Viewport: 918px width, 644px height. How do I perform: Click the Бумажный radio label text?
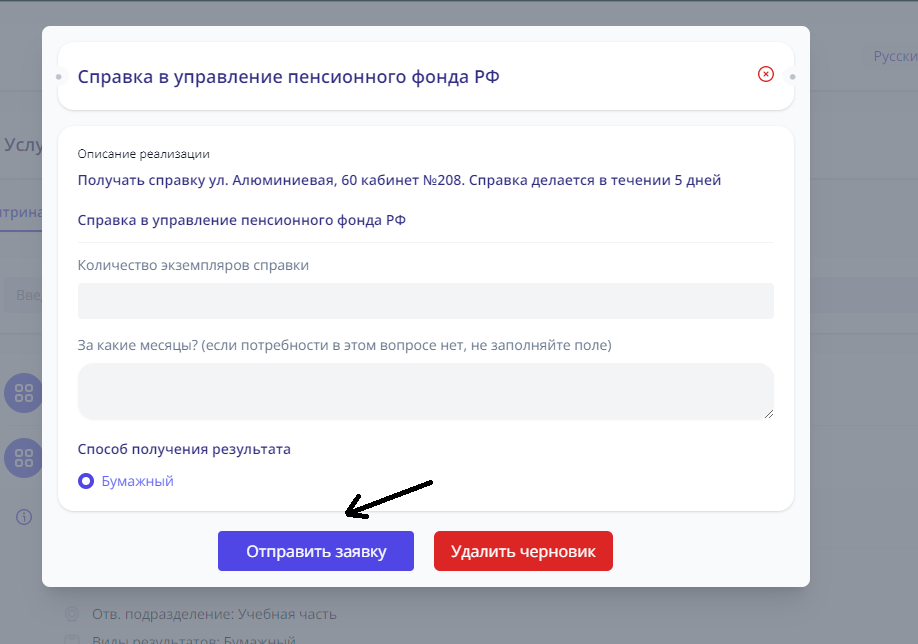138,481
